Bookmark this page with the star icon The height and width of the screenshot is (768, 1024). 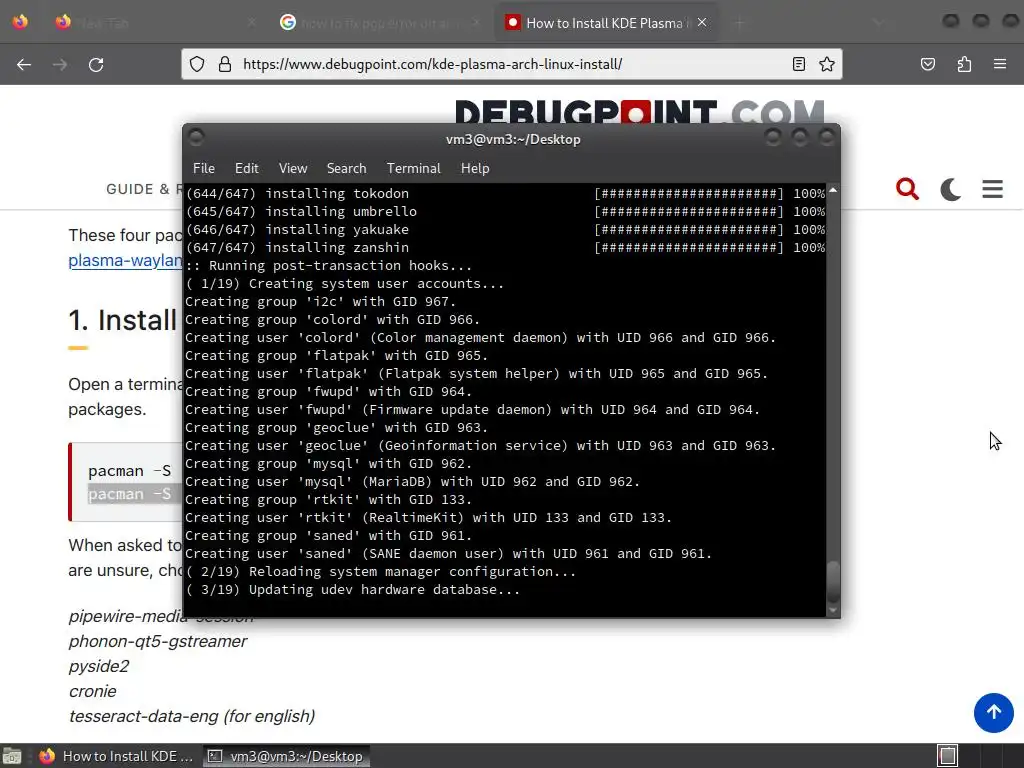[x=827, y=64]
